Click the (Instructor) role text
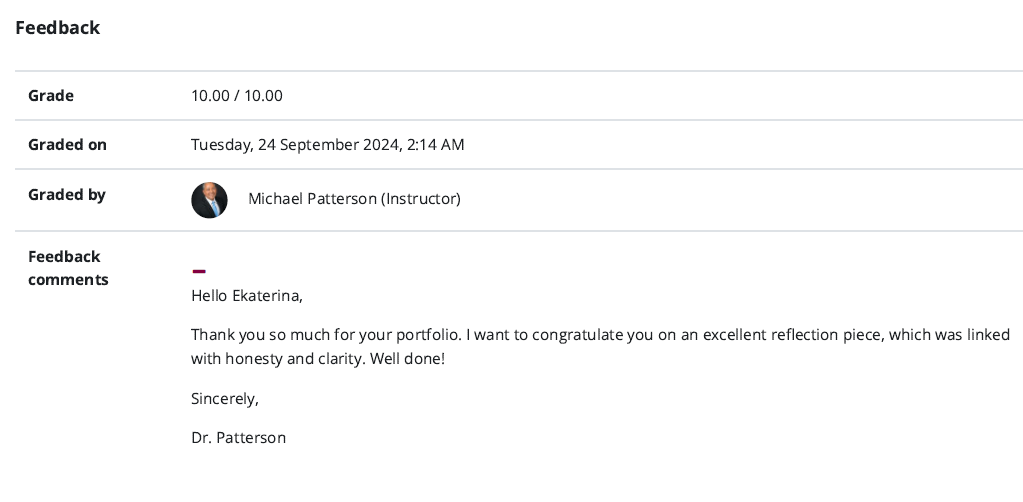This screenshot has width=1023, height=502. (x=421, y=199)
